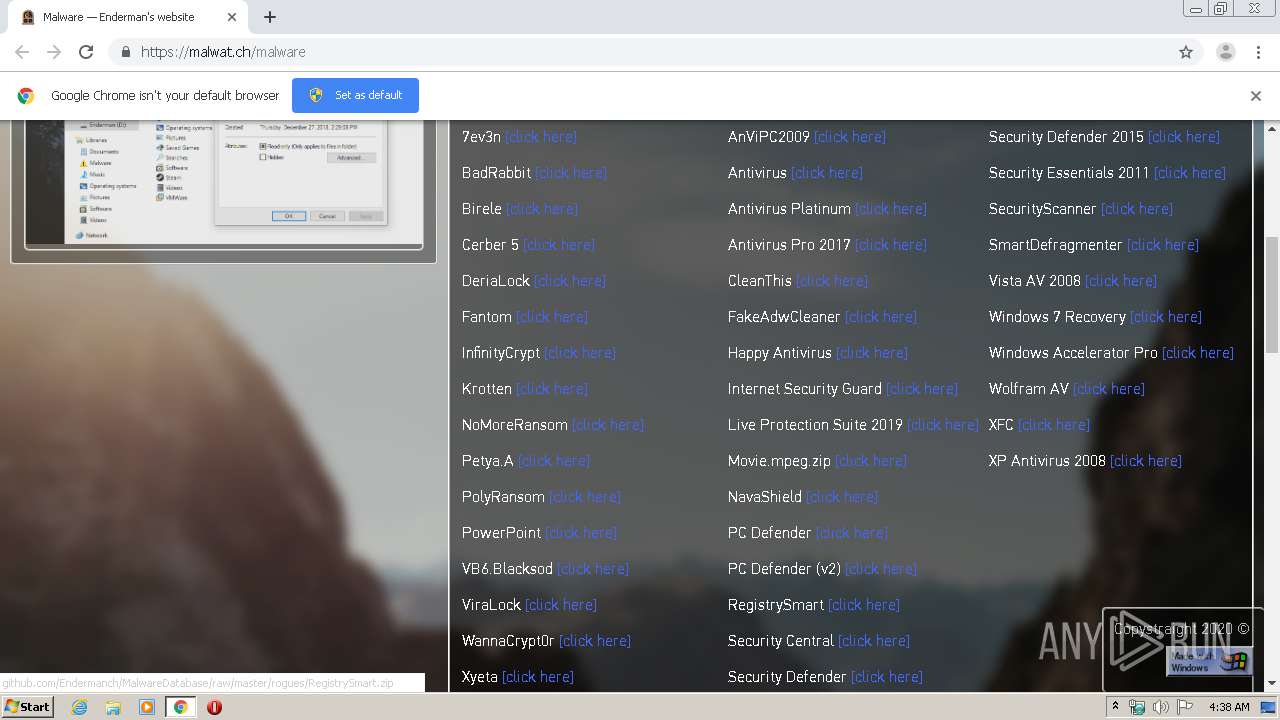
Task: Download Fantom via click here
Action: (x=552, y=317)
